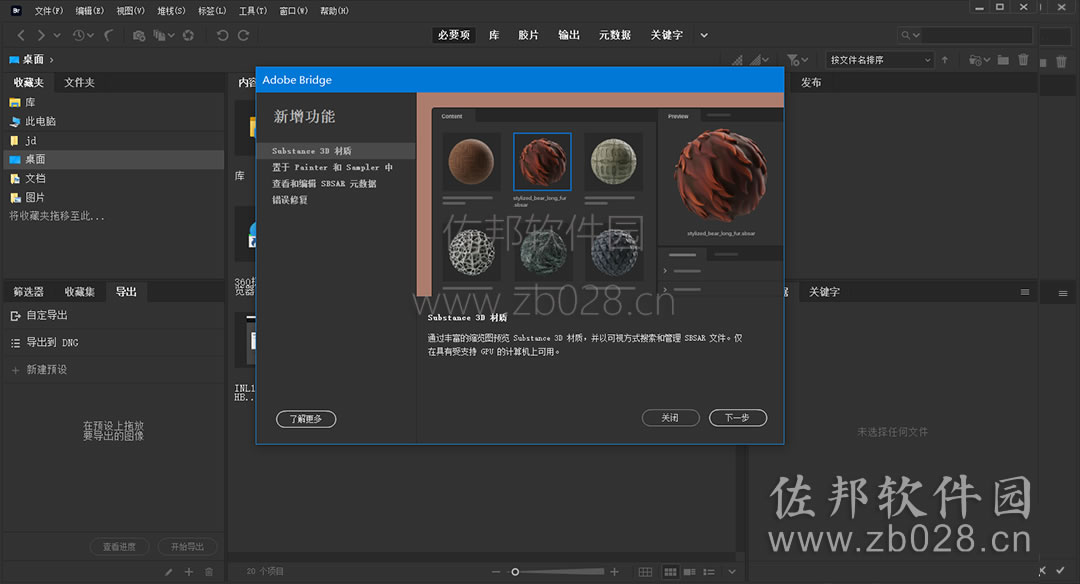Click the 桌面 breadcrumb path

coord(27,60)
